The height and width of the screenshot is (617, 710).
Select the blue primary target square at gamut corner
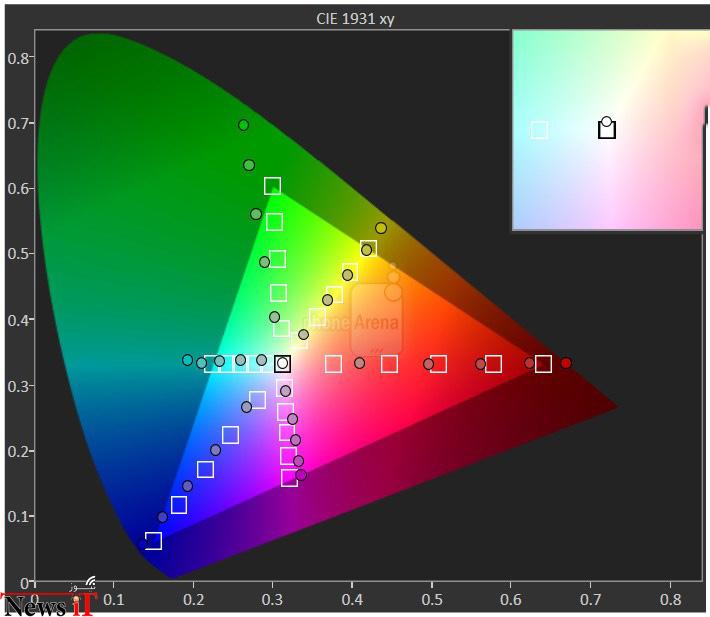pyautogui.click(x=153, y=541)
